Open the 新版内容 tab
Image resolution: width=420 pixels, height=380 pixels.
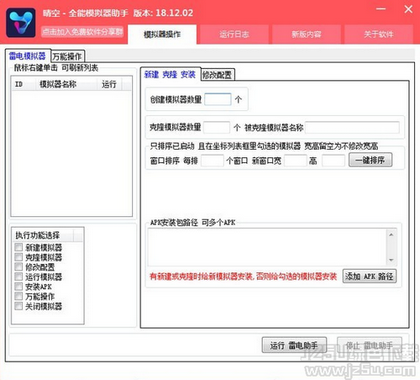(306, 34)
